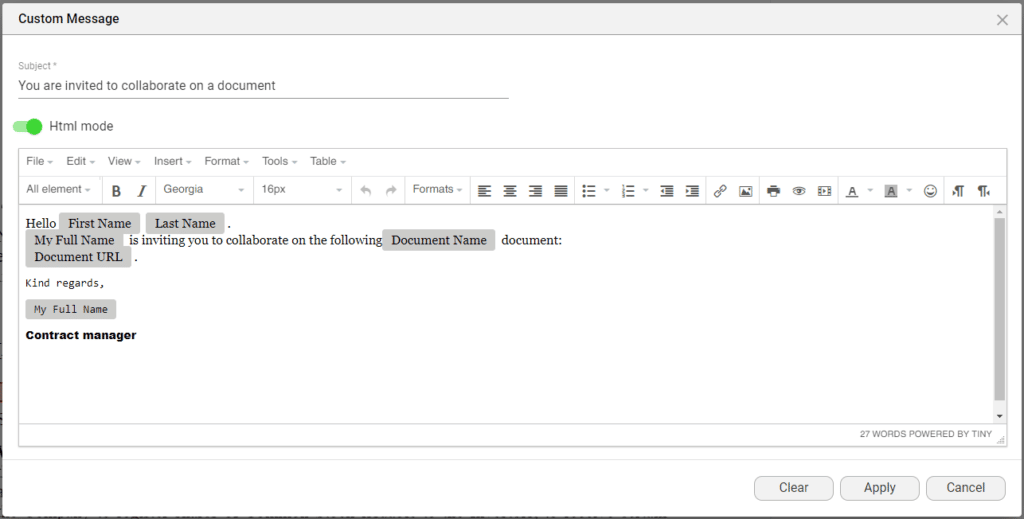Apply italic formatting
This screenshot has width=1024, height=519.
141,190
